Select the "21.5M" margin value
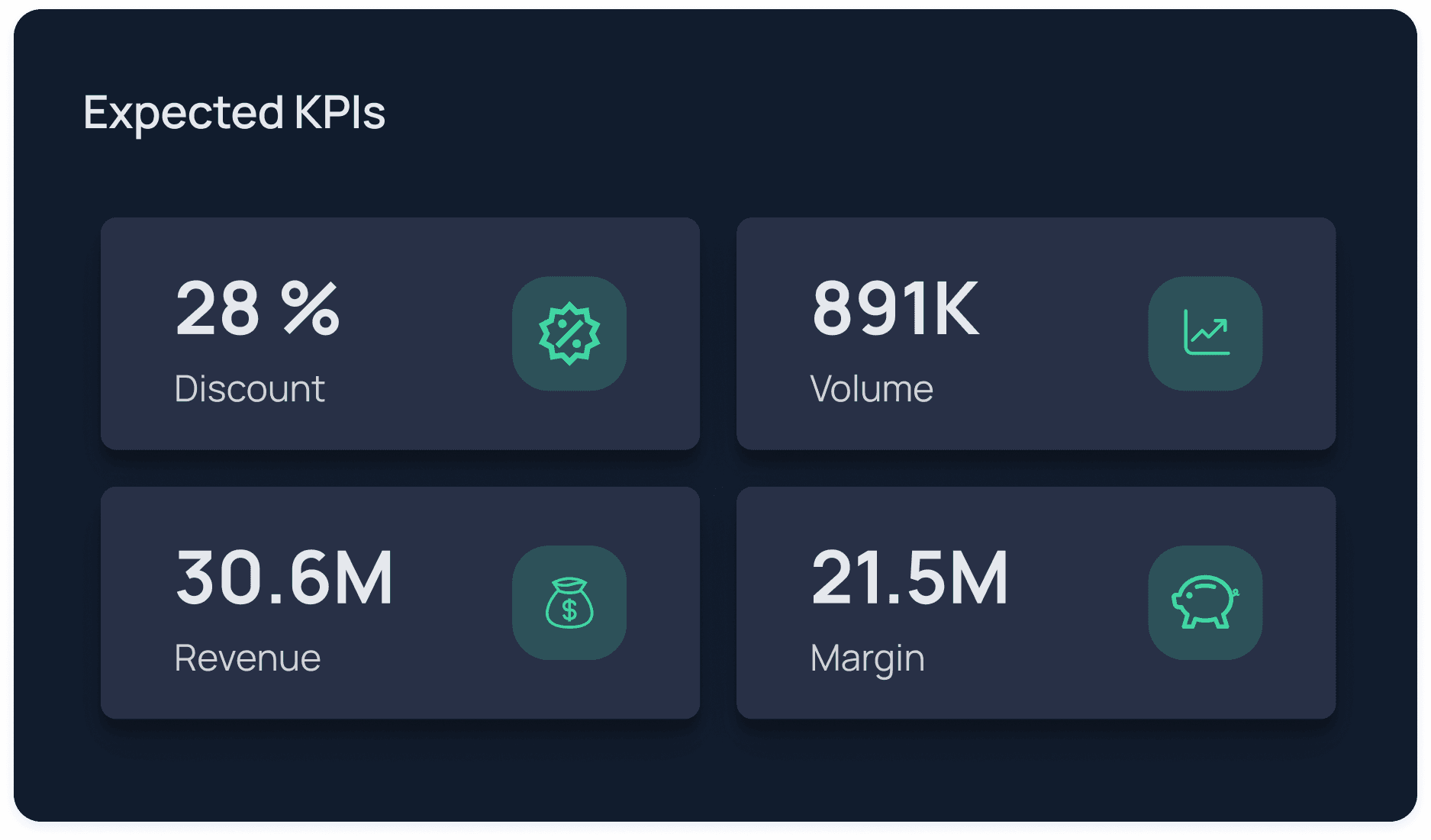 [x=909, y=578]
